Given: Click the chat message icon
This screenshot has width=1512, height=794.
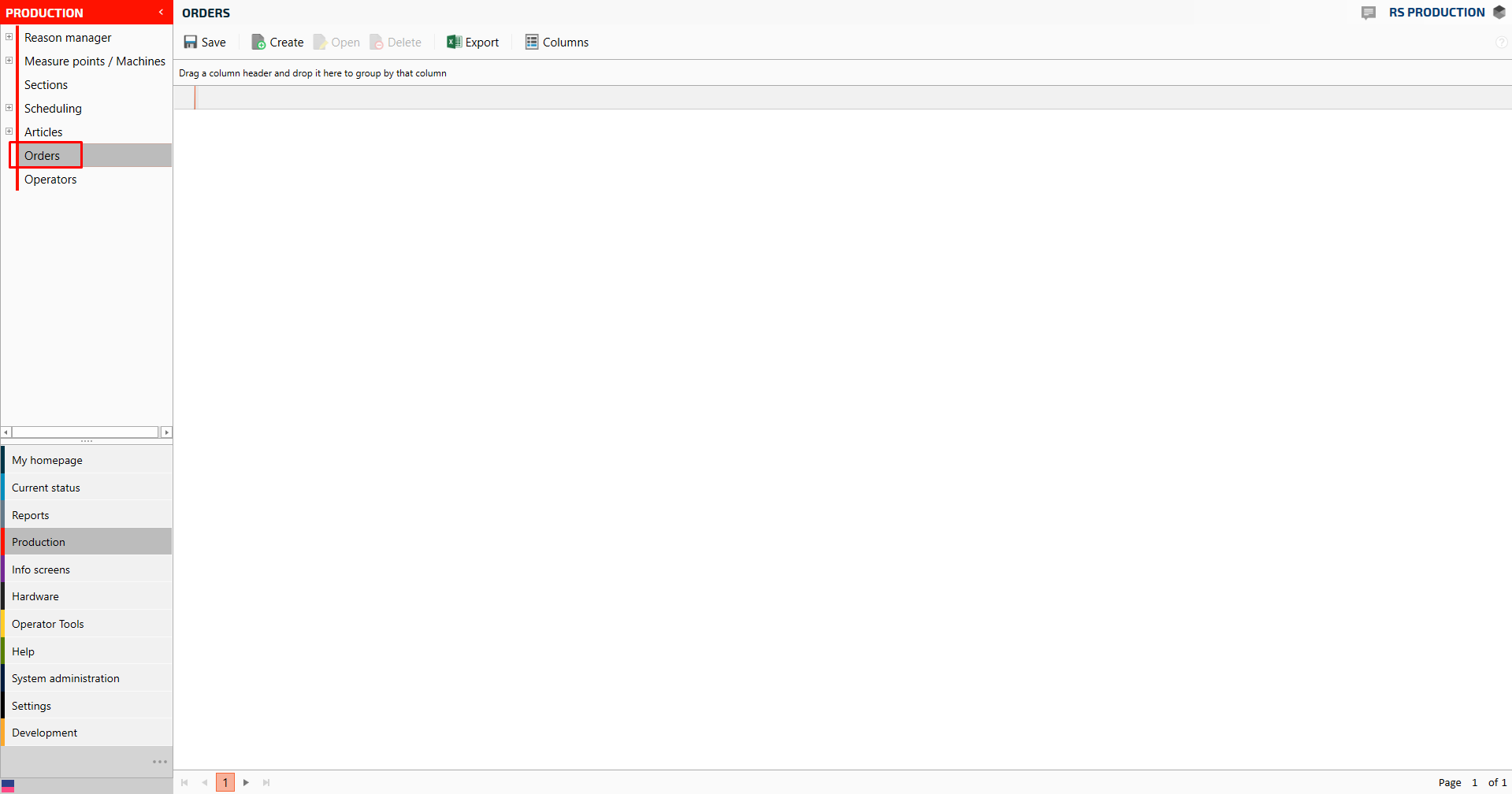Looking at the screenshot, I should (x=1369, y=13).
